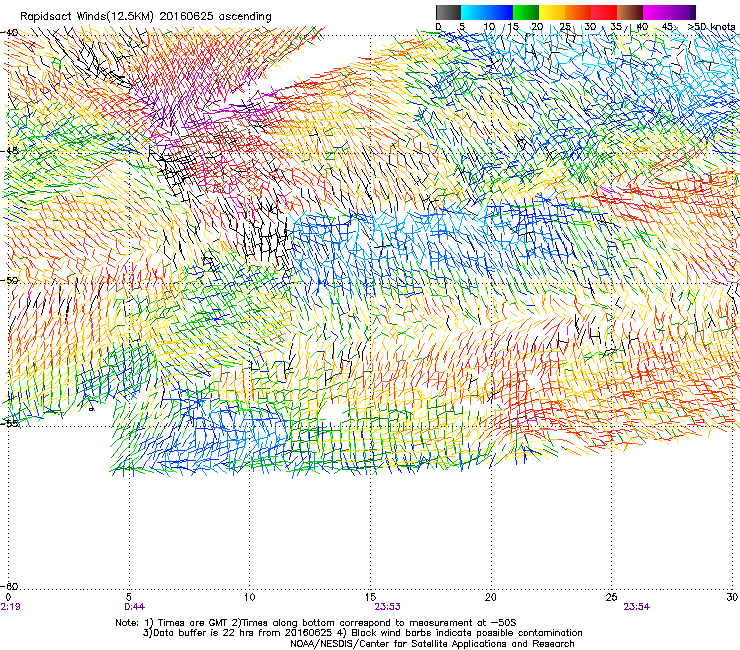Select the '25' longitude label on bottom axis
Screen dimensions: 740x650
pos(611,597)
